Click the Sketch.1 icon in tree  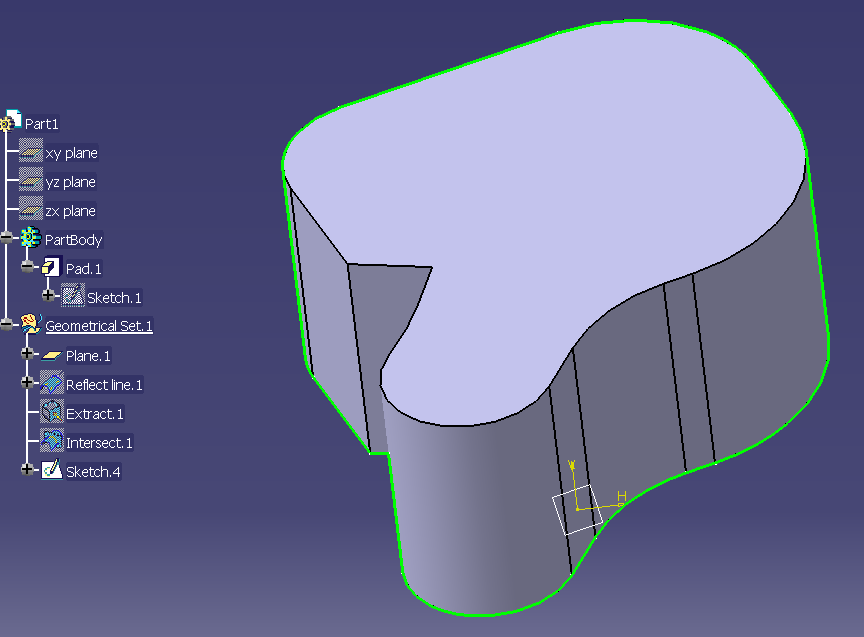(73, 295)
